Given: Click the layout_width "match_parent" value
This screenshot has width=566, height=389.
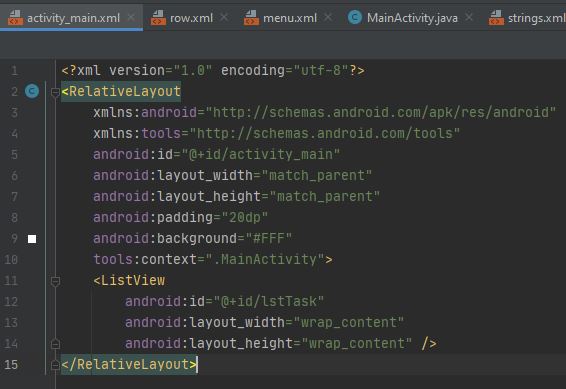Looking at the screenshot, I should (x=317, y=175).
